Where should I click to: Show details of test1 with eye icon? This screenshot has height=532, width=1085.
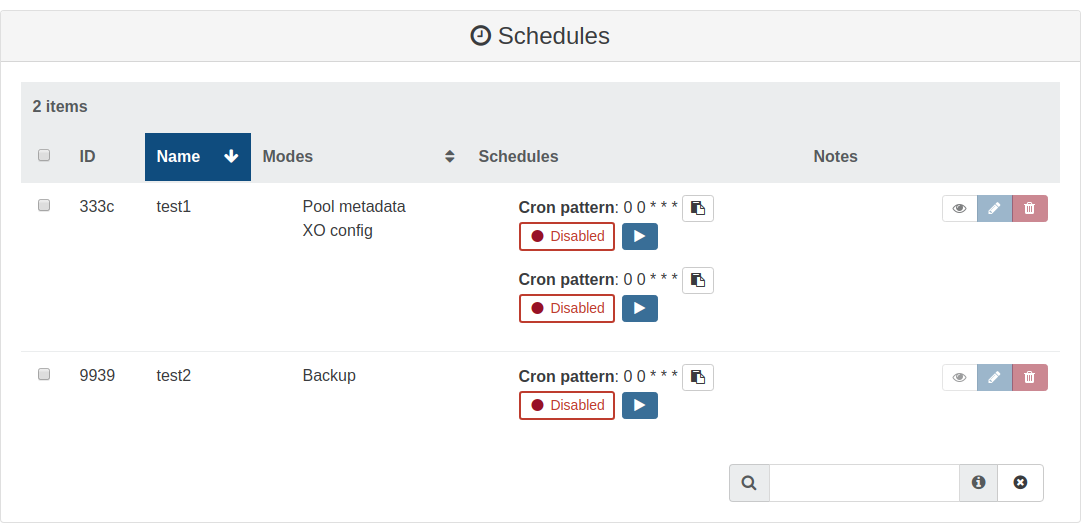(x=959, y=208)
